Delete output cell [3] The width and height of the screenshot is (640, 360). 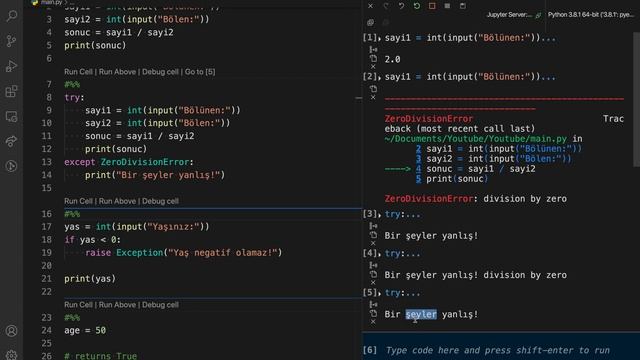tap(373, 243)
